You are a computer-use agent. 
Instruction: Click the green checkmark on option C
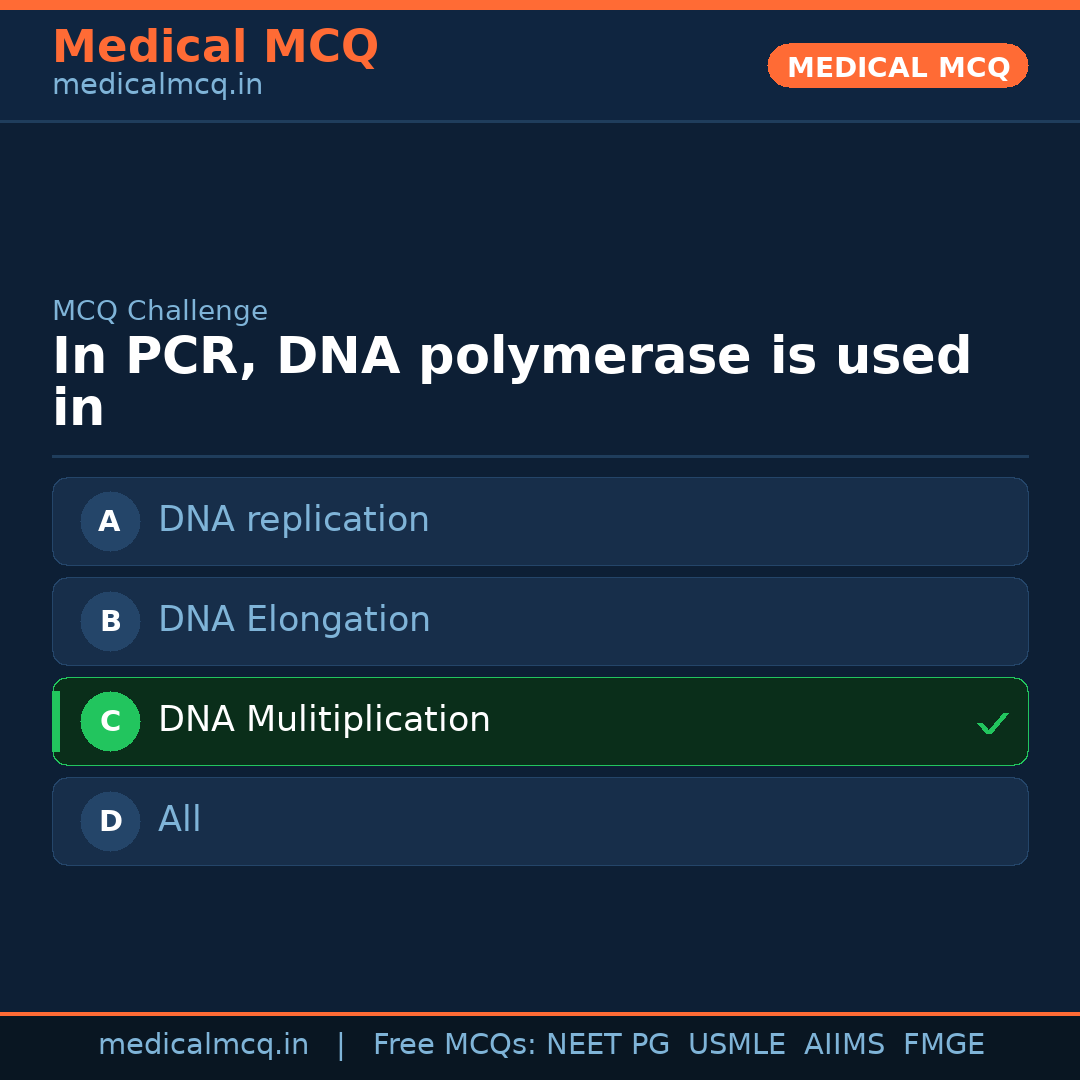click(992, 723)
